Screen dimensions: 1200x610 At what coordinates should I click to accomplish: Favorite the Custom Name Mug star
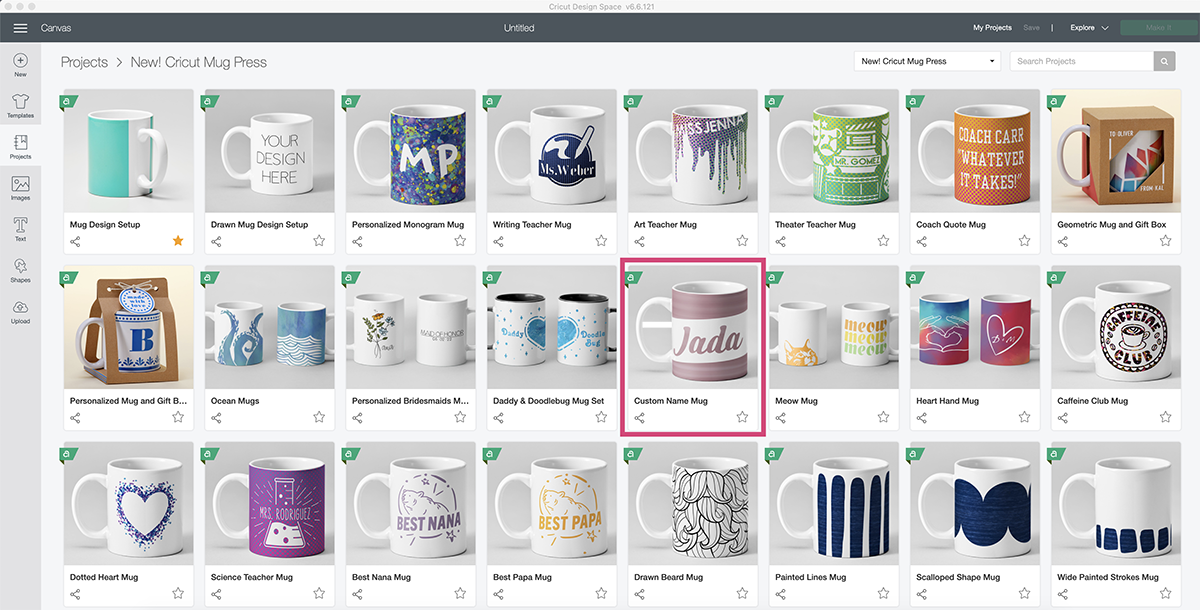[x=742, y=417]
